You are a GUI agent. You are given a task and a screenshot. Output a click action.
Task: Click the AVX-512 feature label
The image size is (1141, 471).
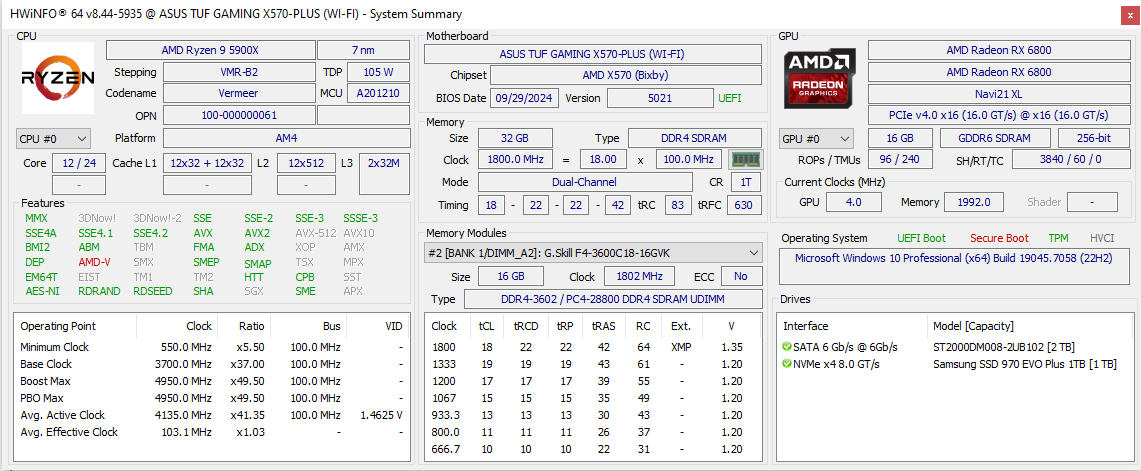point(315,233)
